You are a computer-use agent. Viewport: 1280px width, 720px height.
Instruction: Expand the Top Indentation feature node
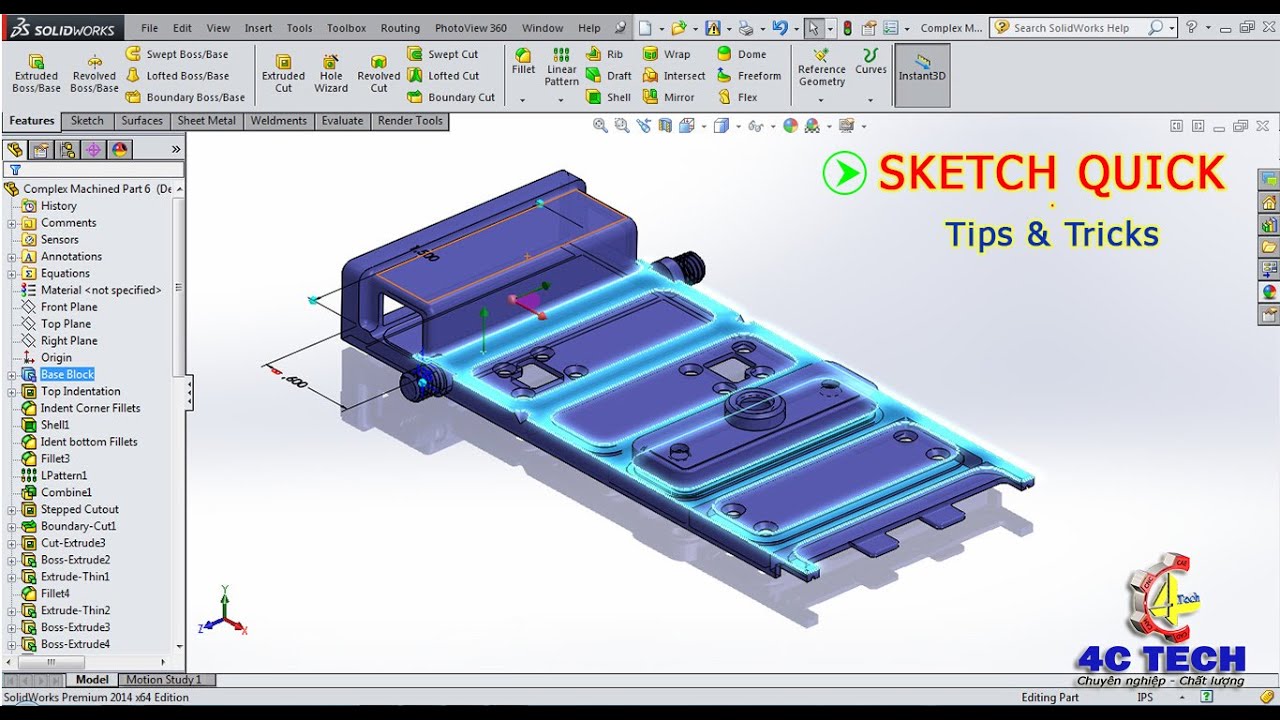(12, 392)
